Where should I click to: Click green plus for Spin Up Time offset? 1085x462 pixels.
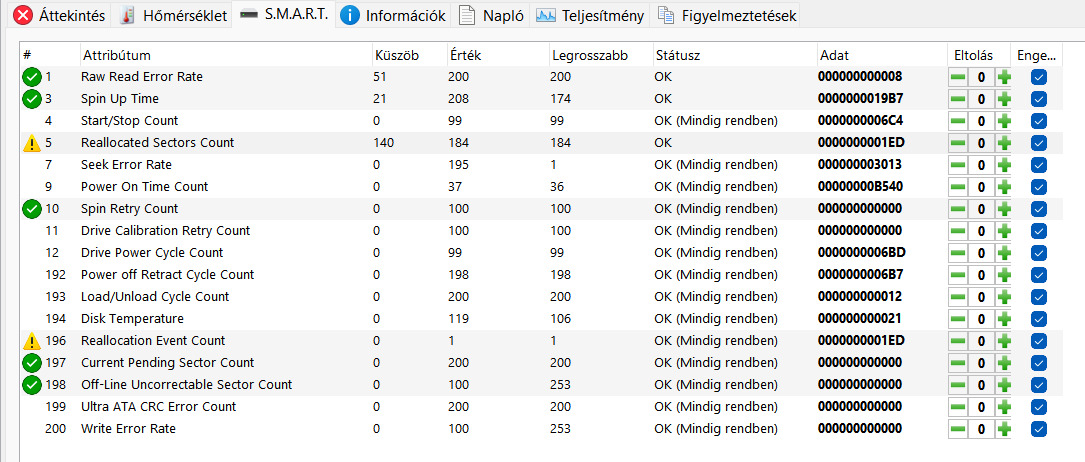1004,99
